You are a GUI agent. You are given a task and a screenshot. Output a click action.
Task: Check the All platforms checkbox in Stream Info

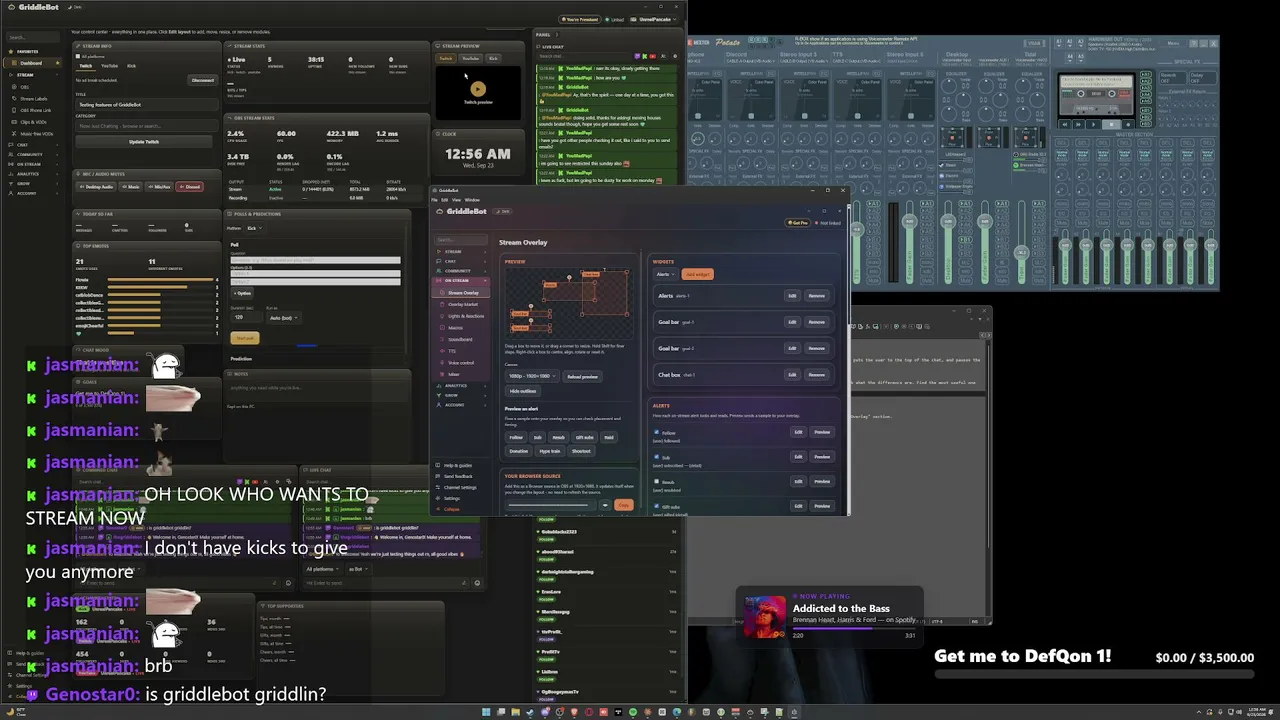(x=78, y=56)
